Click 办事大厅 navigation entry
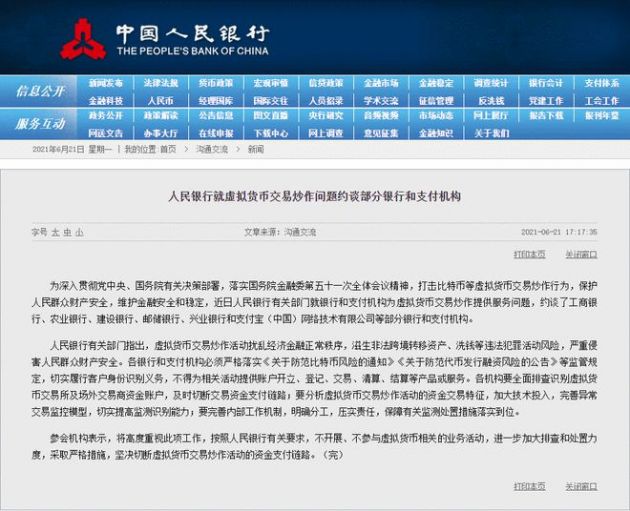Screen dimensions: 630x511 click(161, 133)
